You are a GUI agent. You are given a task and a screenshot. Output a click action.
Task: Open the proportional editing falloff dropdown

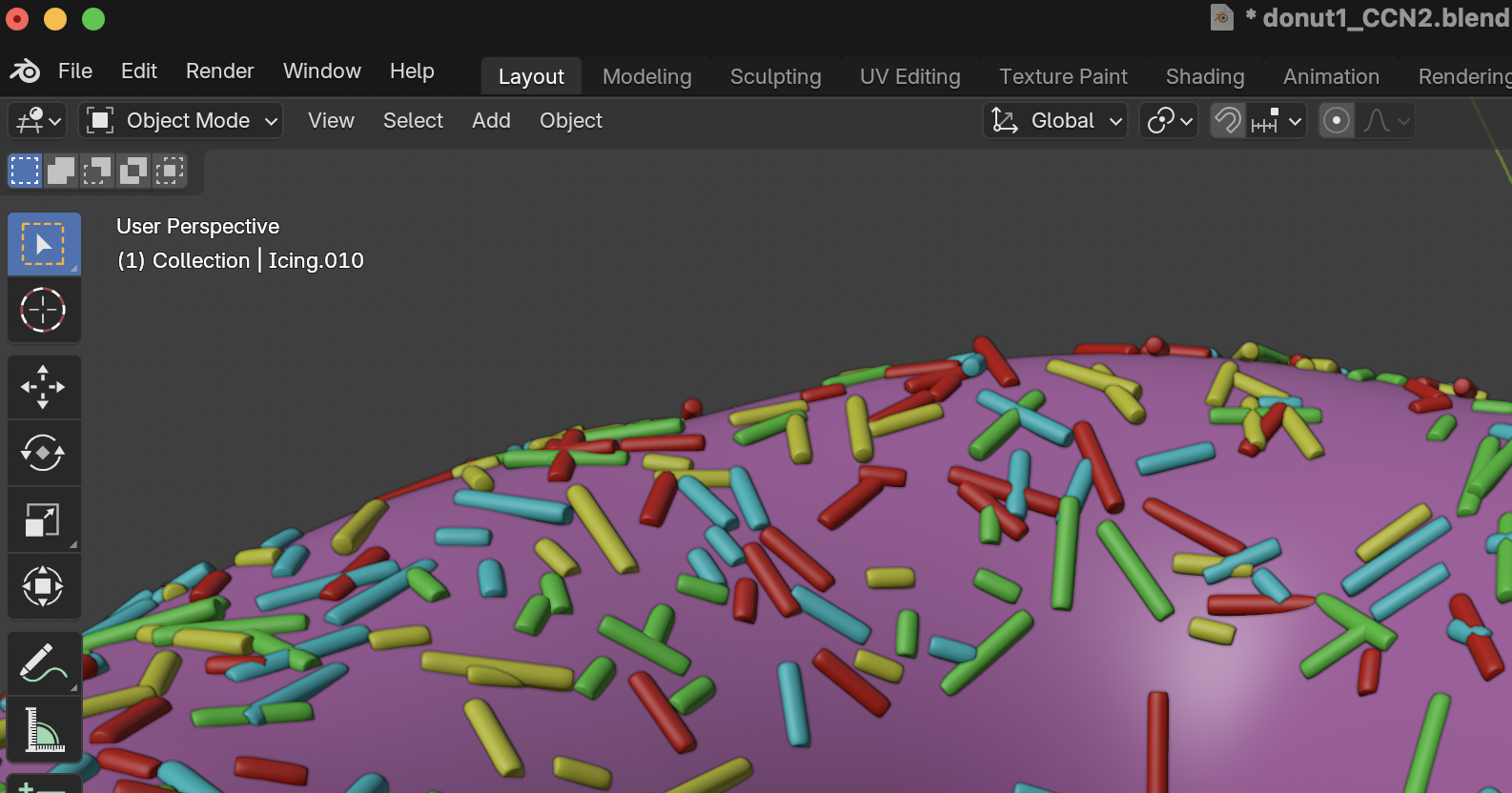point(1385,121)
